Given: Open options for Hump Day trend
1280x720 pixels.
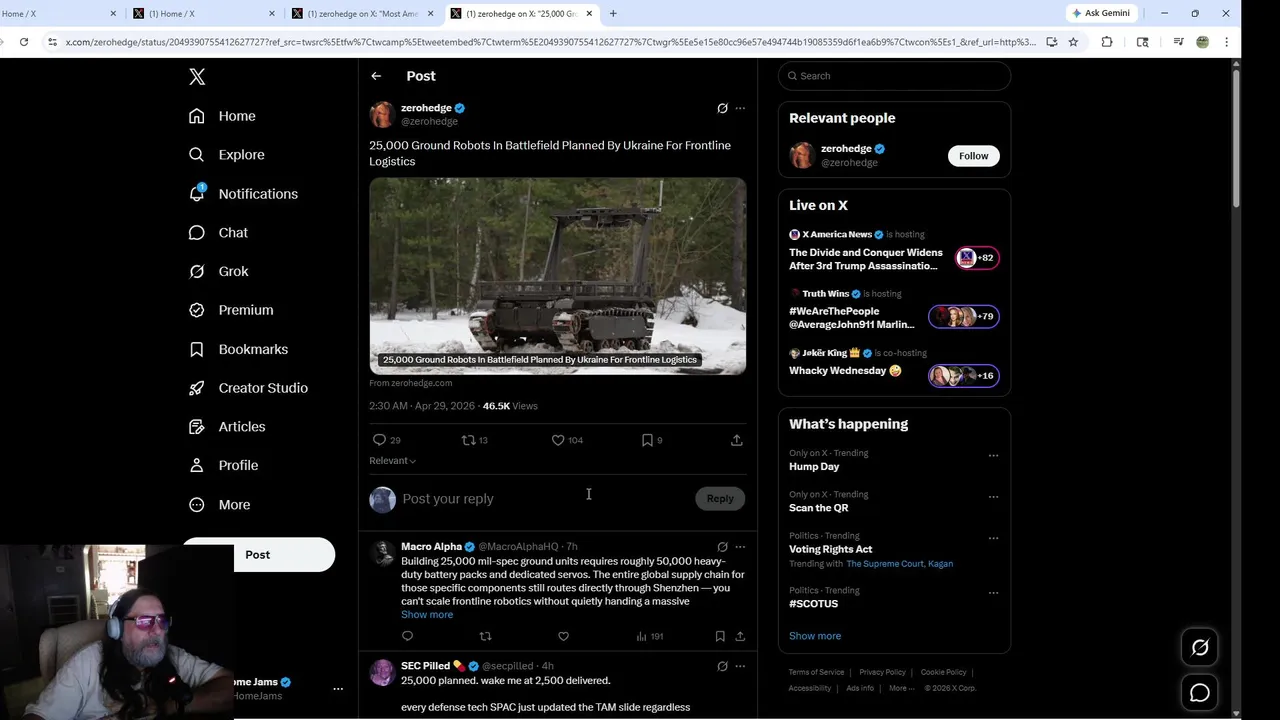Looking at the screenshot, I should point(993,455).
